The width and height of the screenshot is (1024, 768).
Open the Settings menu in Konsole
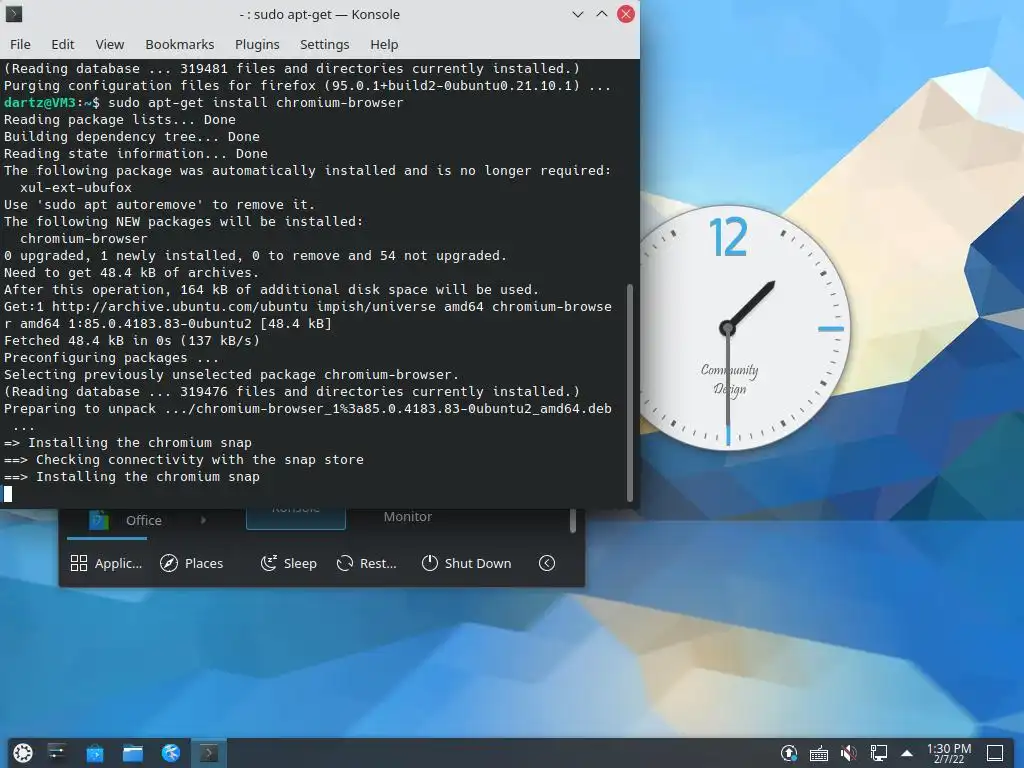click(x=325, y=44)
